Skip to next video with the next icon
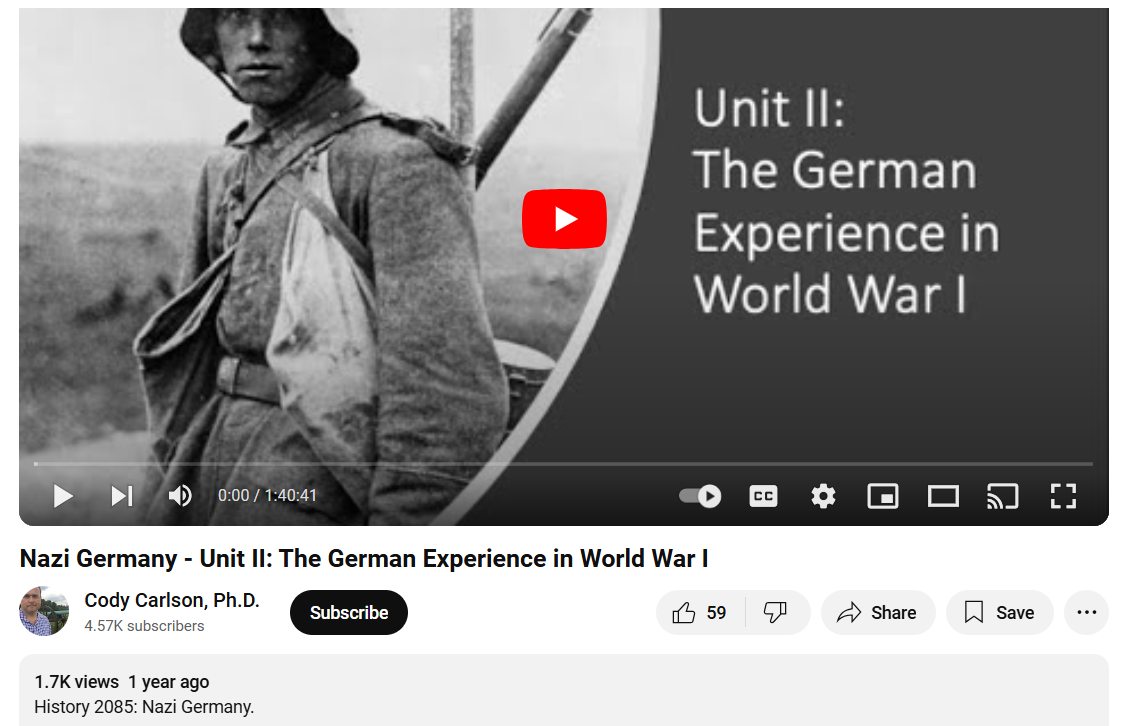 coord(122,496)
